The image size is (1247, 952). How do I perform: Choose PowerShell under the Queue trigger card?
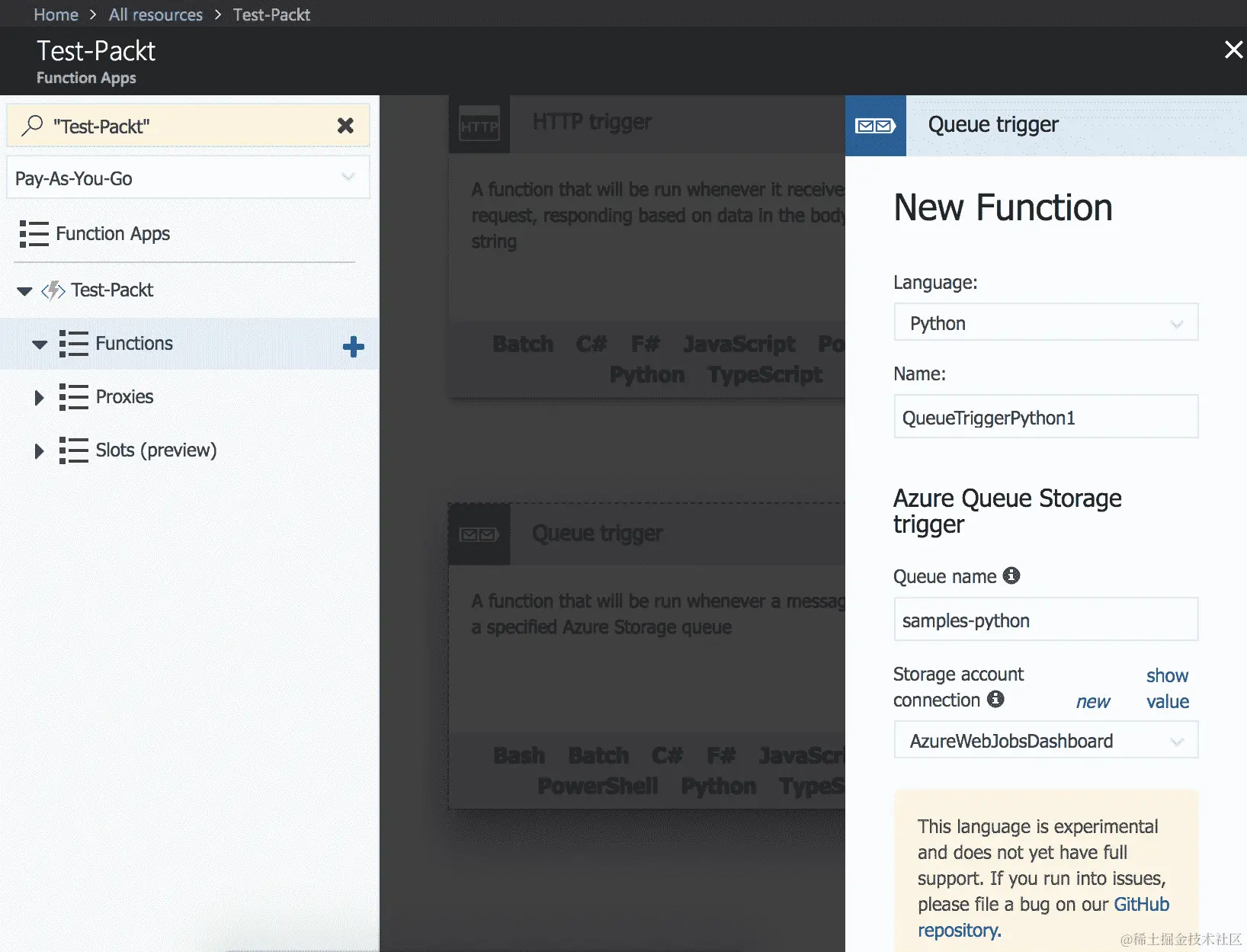click(598, 787)
